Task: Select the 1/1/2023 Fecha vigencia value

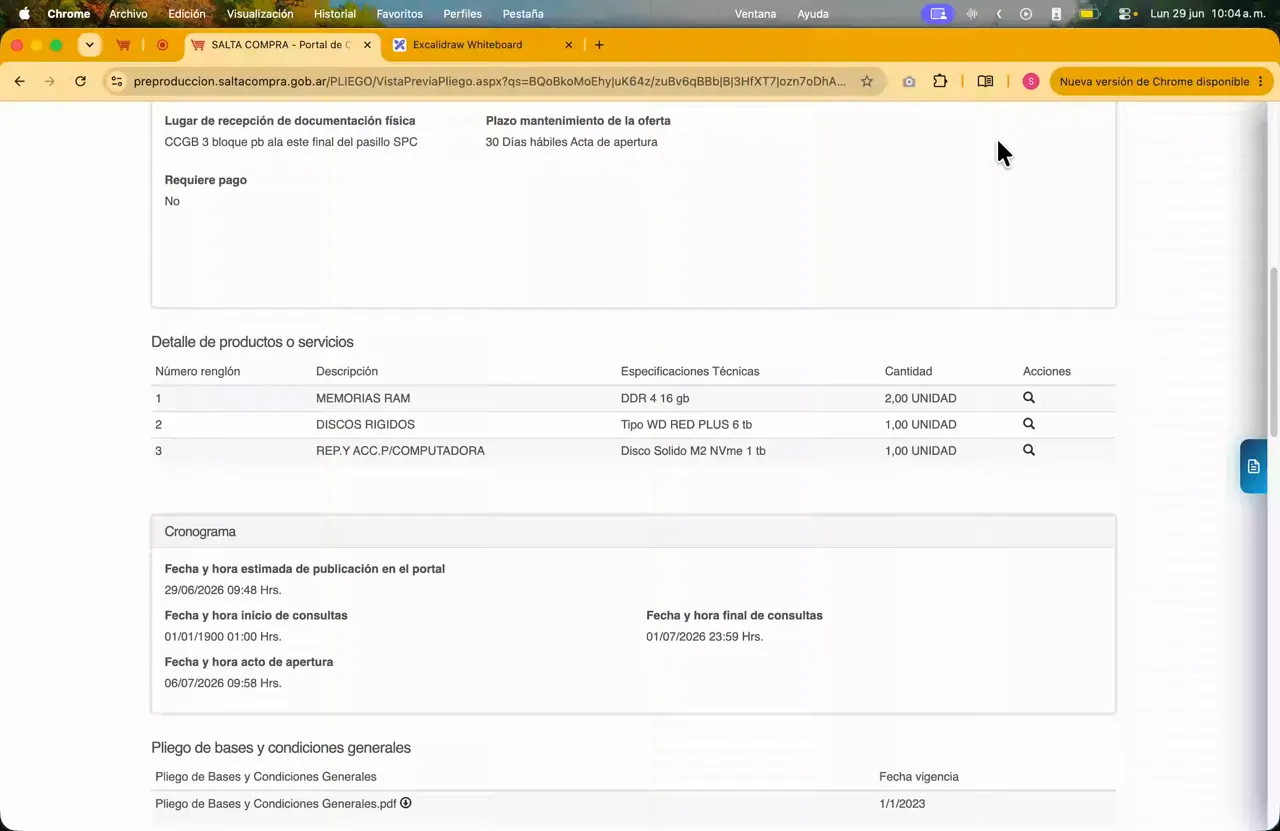Action: pyautogui.click(x=902, y=804)
